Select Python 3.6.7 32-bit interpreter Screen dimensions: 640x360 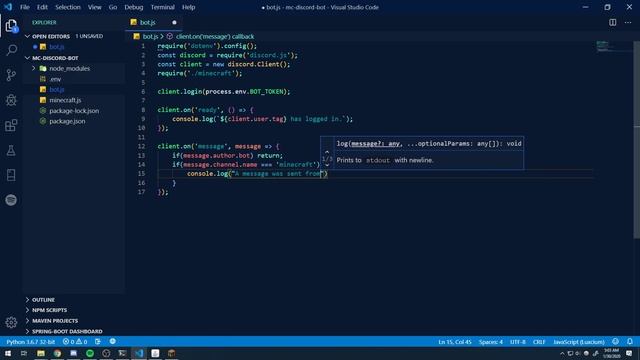[31, 342]
